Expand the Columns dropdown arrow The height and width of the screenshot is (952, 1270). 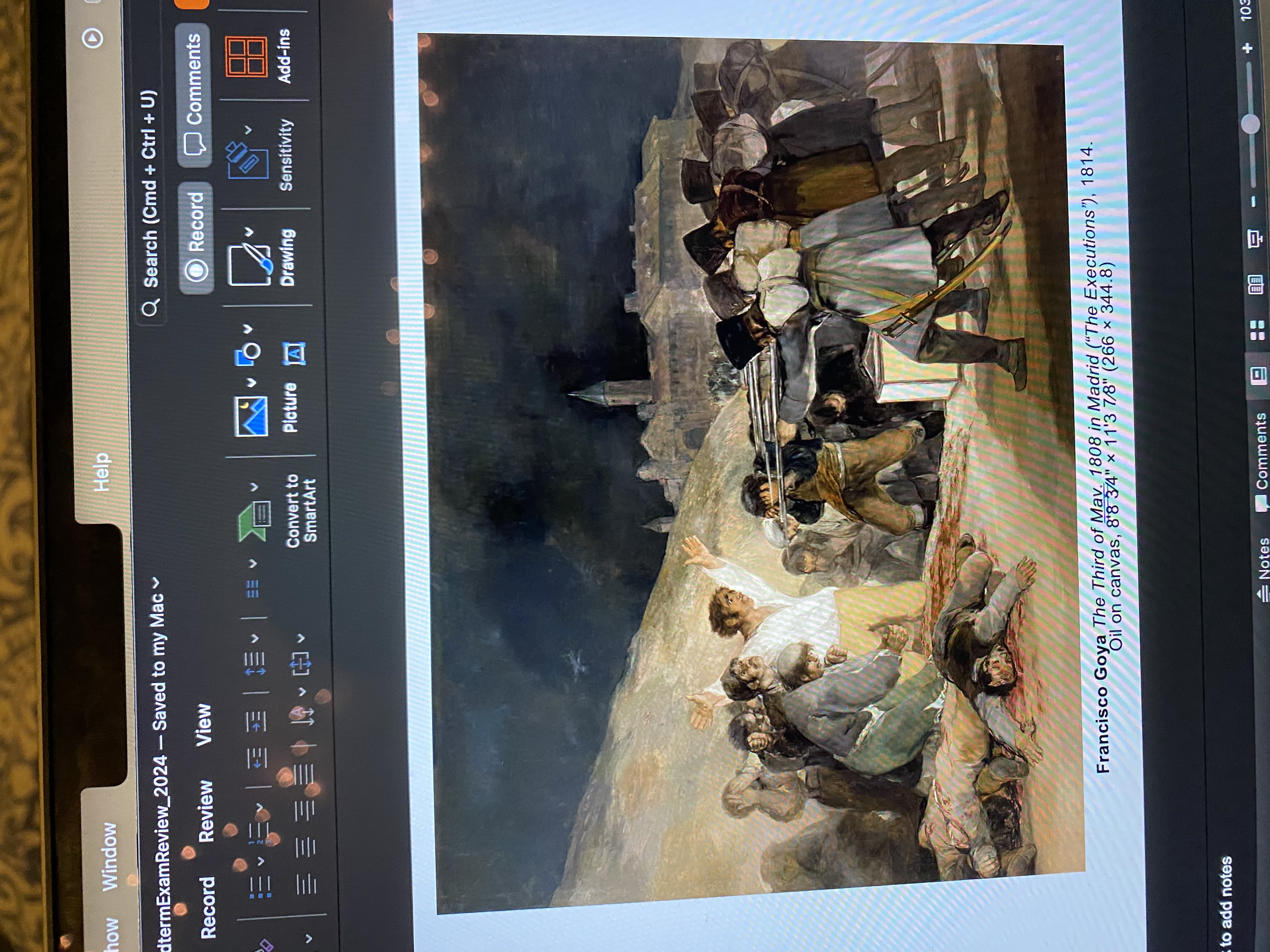point(253,564)
